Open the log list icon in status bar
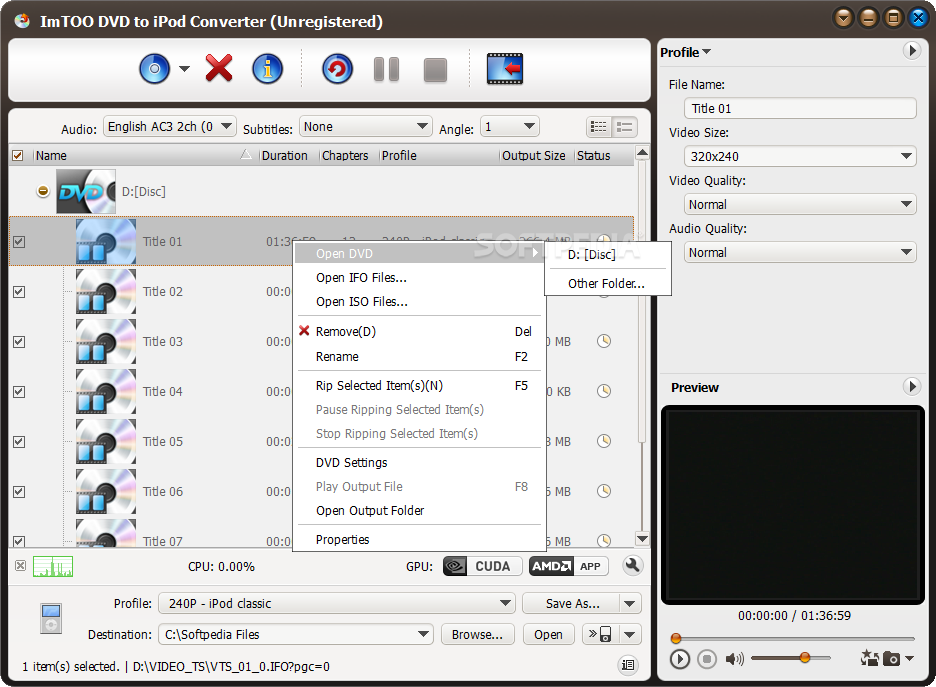The height and width of the screenshot is (687, 936). 628,665
